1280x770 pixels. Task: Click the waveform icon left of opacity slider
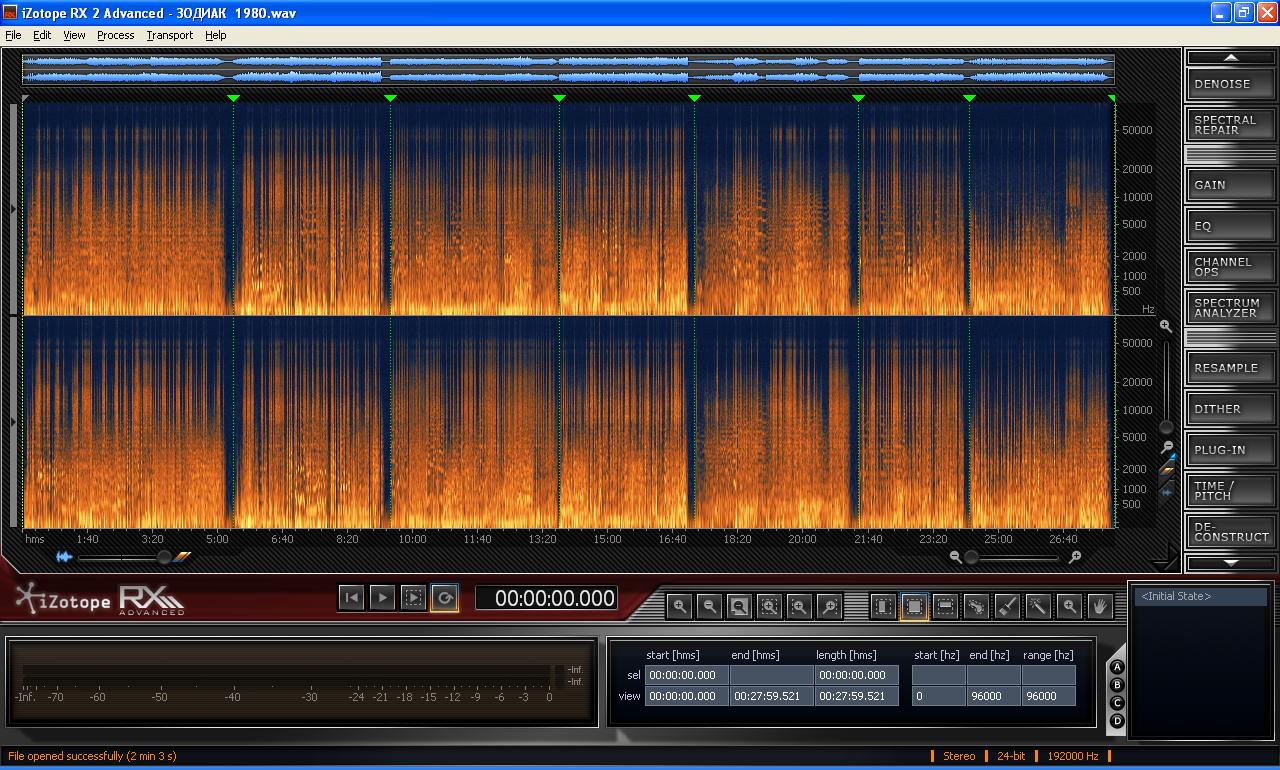pos(65,557)
